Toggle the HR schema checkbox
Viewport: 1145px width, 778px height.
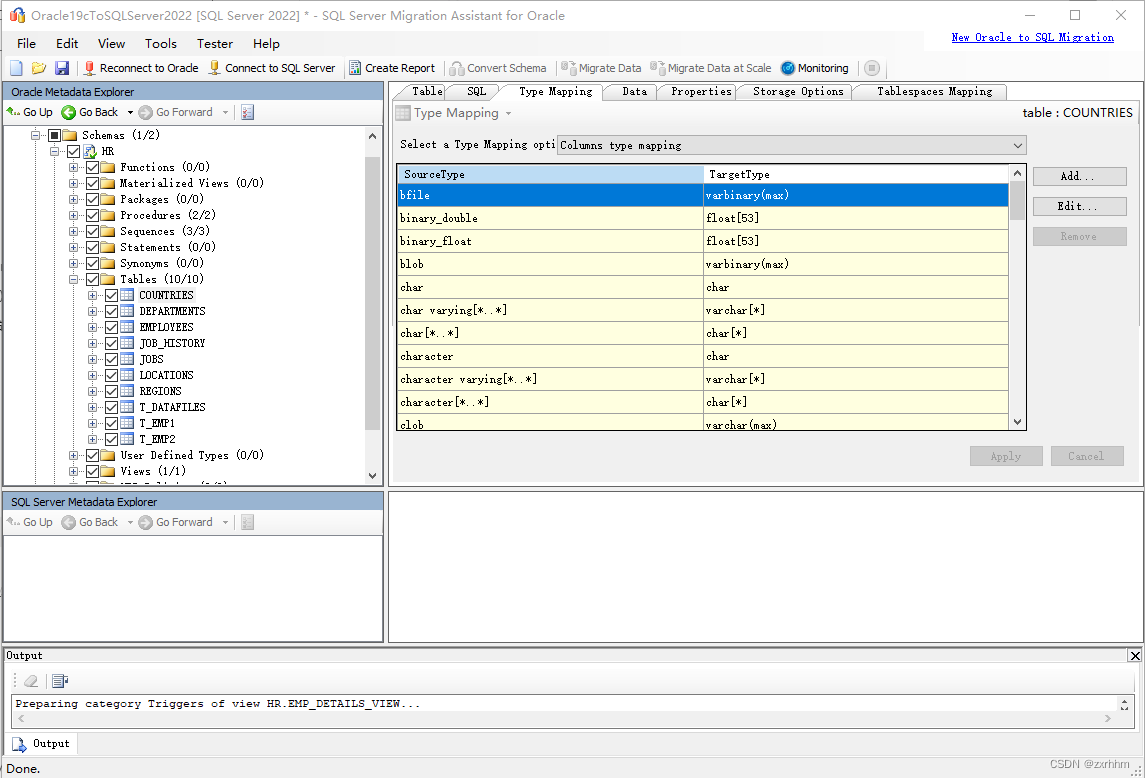pyautogui.click(x=73, y=151)
